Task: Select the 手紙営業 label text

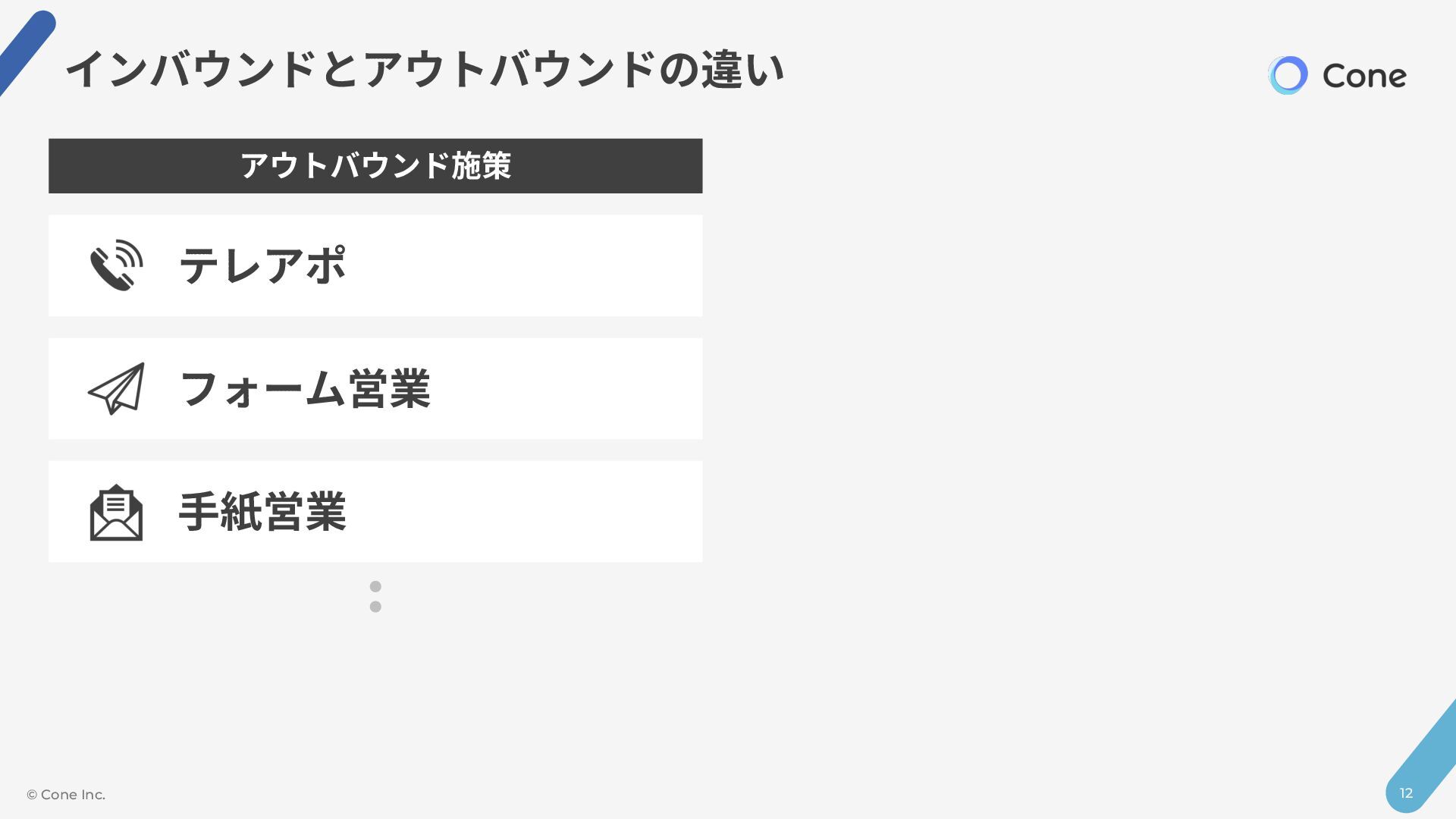Action: point(262,512)
